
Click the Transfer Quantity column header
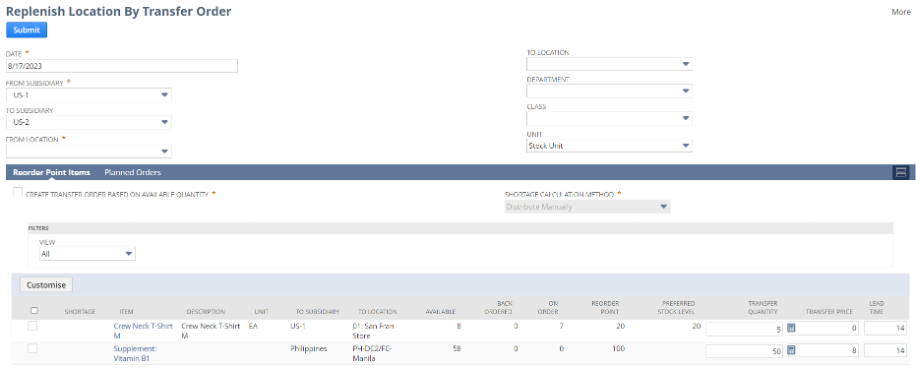coord(762,308)
